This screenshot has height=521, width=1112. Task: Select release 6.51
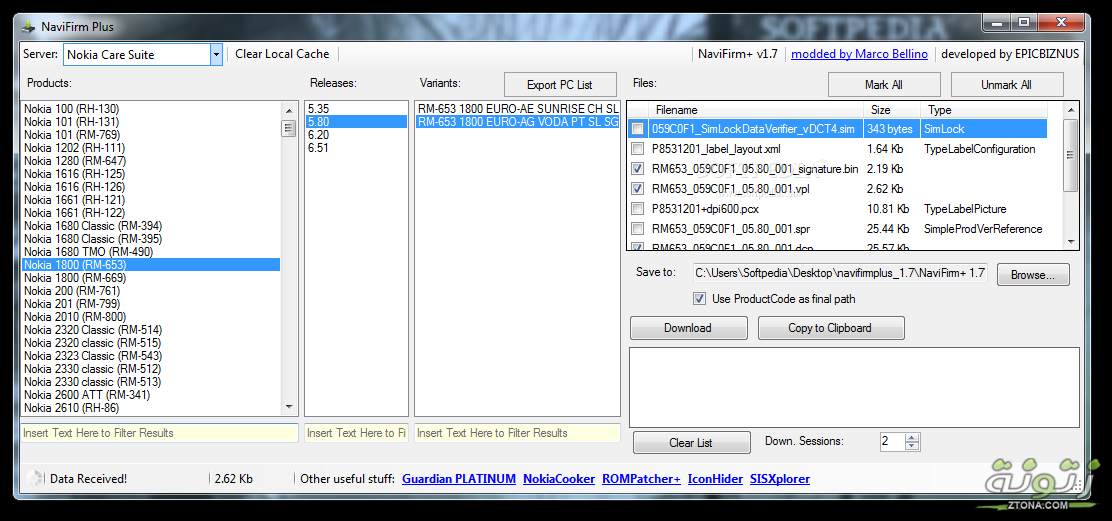click(356, 147)
